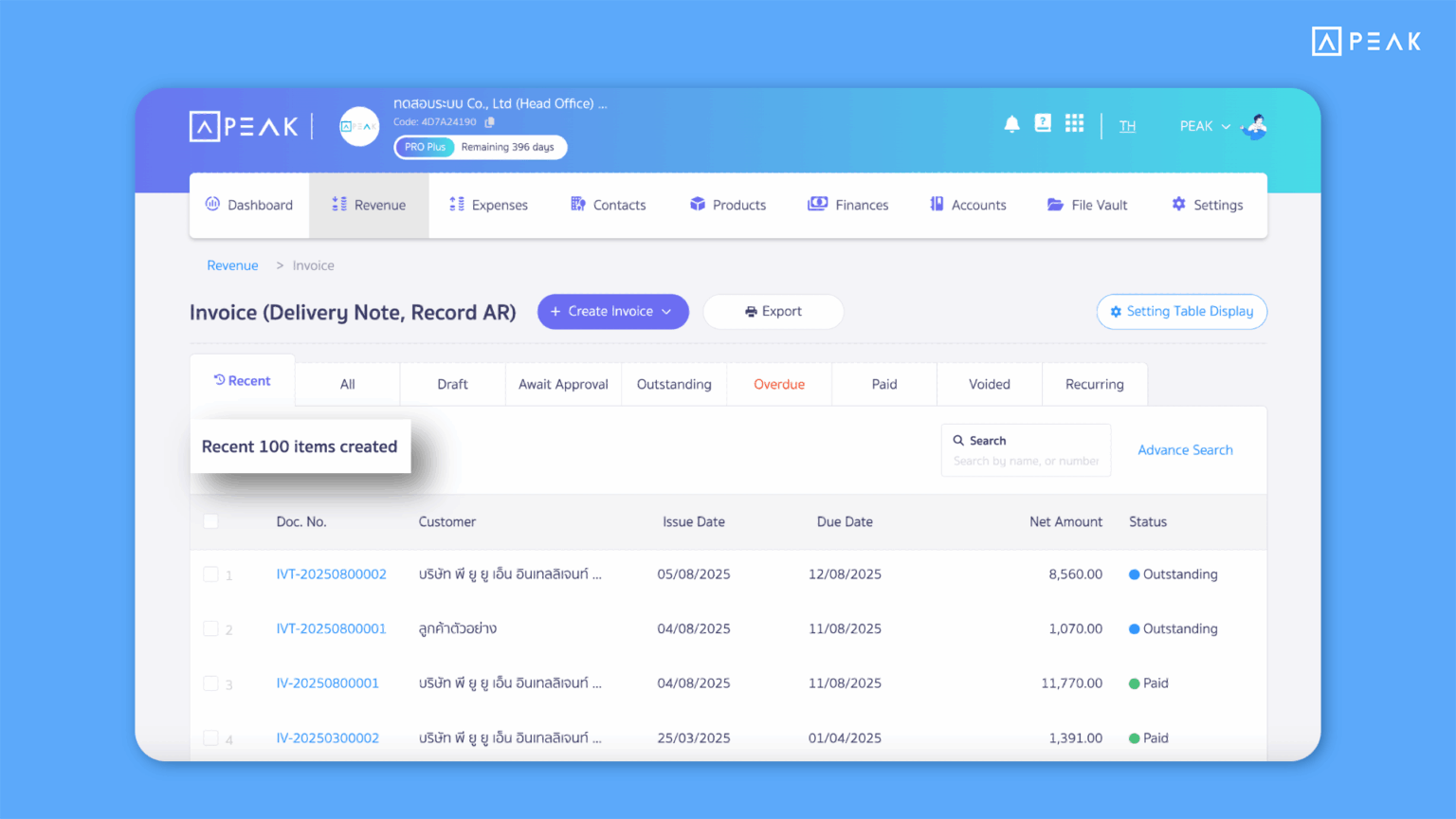The width and height of the screenshot is (1456, 819).
Task: Open Settings from the gear menu item
Action: click(1207, 205)
